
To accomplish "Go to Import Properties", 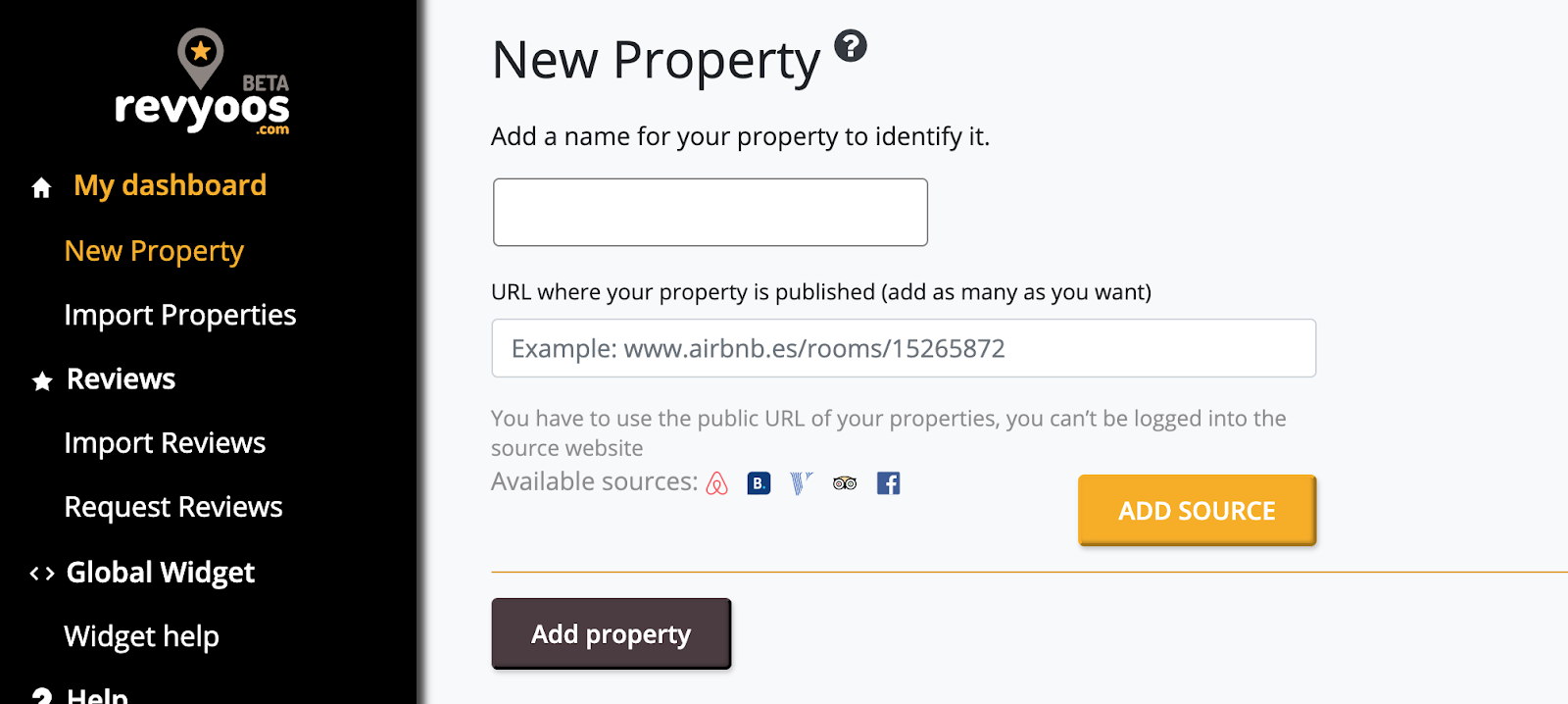I will tap(179, 315).
